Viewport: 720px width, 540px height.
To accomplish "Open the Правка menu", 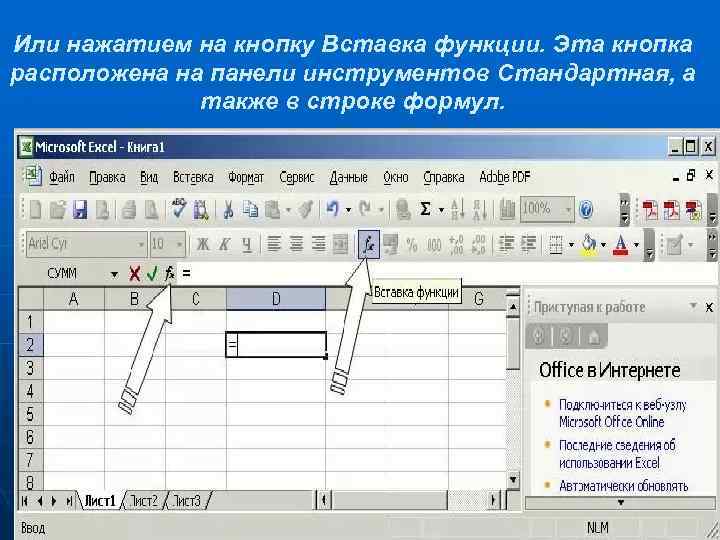I will tap(107, 177).
